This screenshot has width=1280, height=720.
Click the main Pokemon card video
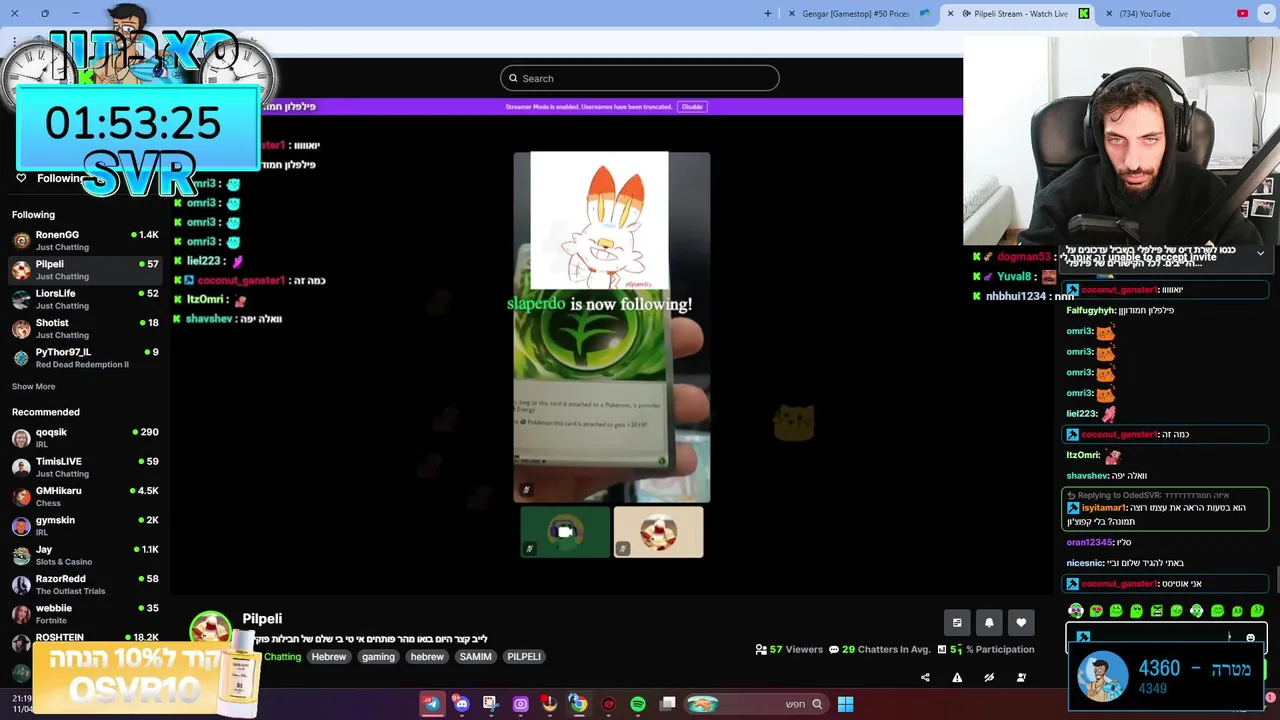[x=612, y=327]
